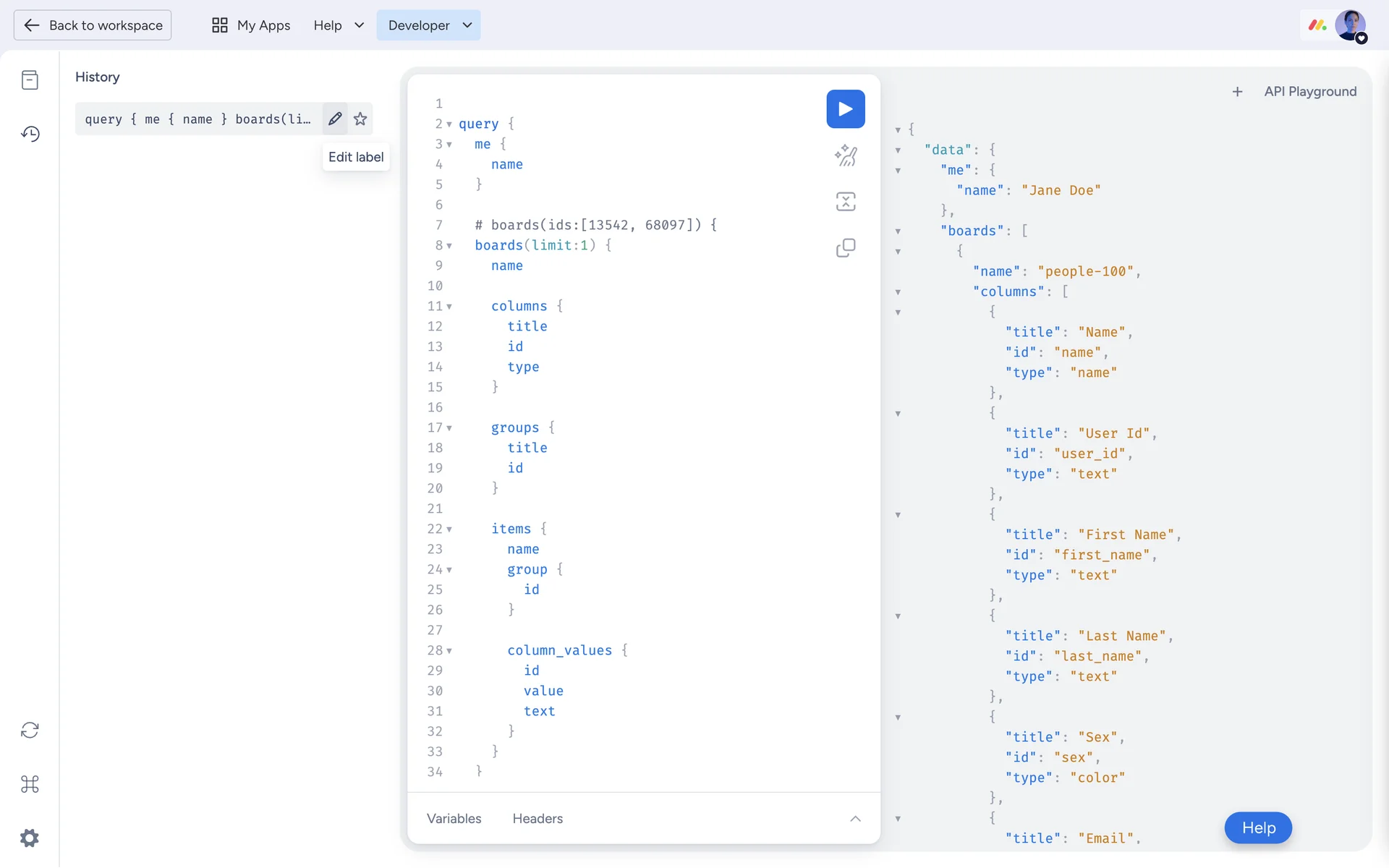Image resolution: width=1389 pixels, height=868 pixels.
Task: Click the merge query icon
Action: (845, 202)
